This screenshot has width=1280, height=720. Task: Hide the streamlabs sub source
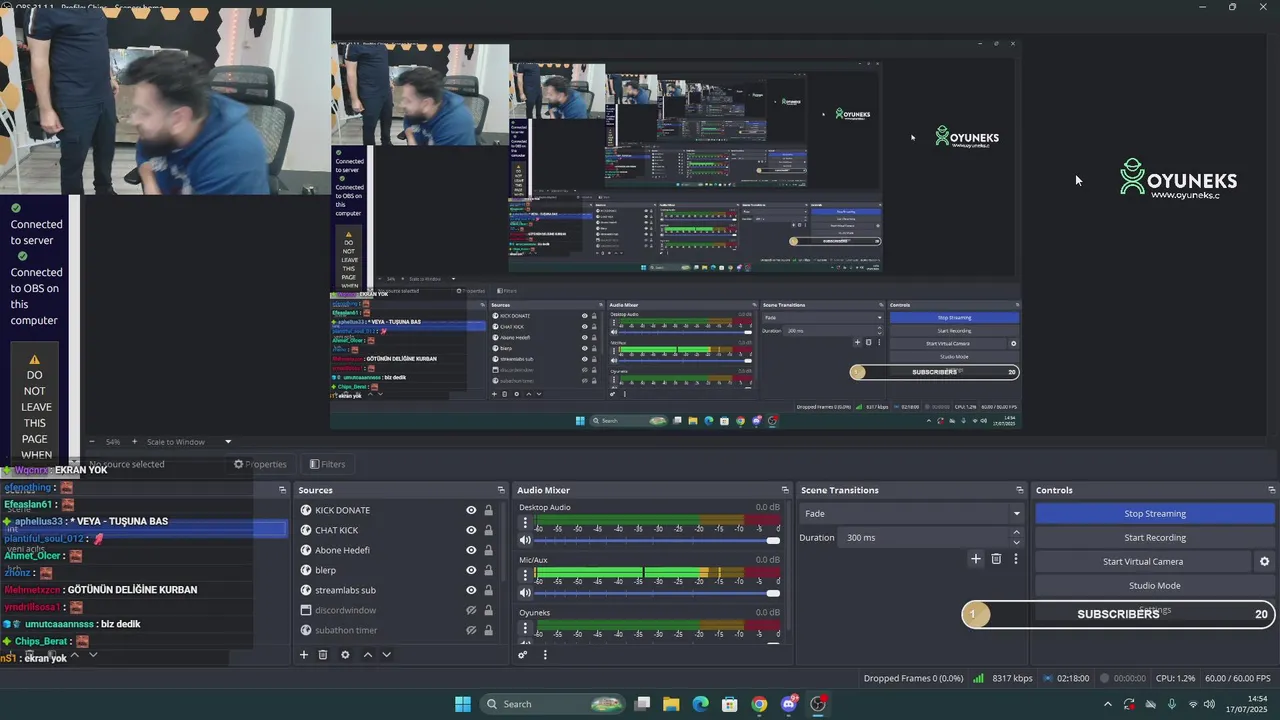(471, 590)
